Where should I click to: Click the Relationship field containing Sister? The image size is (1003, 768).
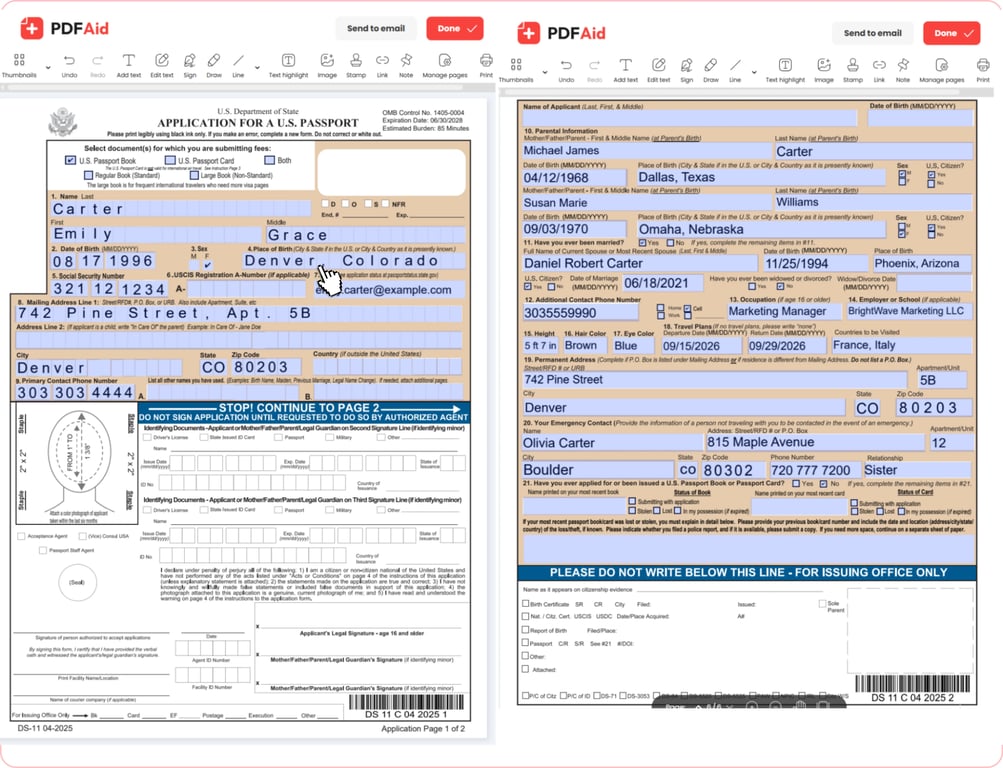coord(917,470)
